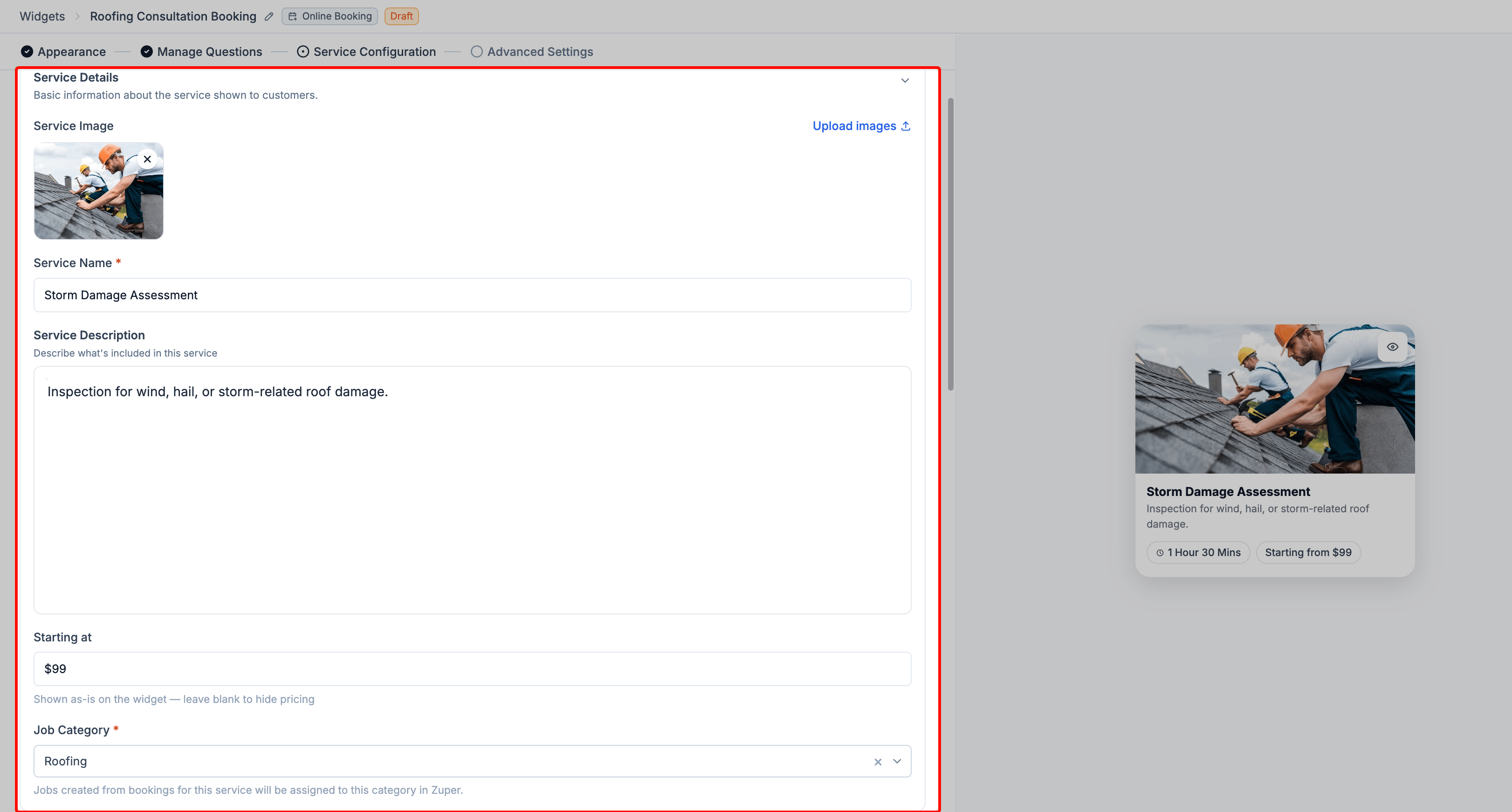Go to Widgets breadcrumb
This screenshot has width=1512, height=812.
(x=42, y=16)
